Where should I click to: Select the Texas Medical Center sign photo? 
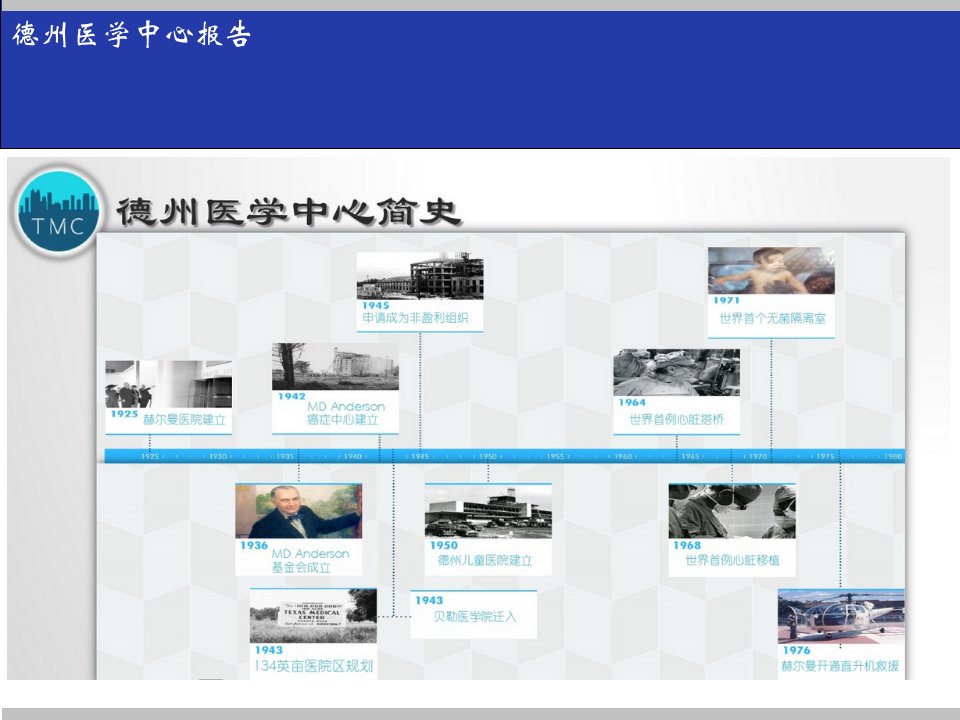[313, 616]
